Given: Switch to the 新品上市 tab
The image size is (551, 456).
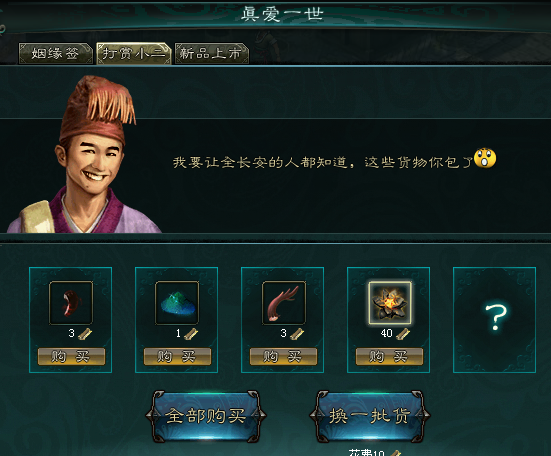Looking at the screenshot, I should point(212,54).
